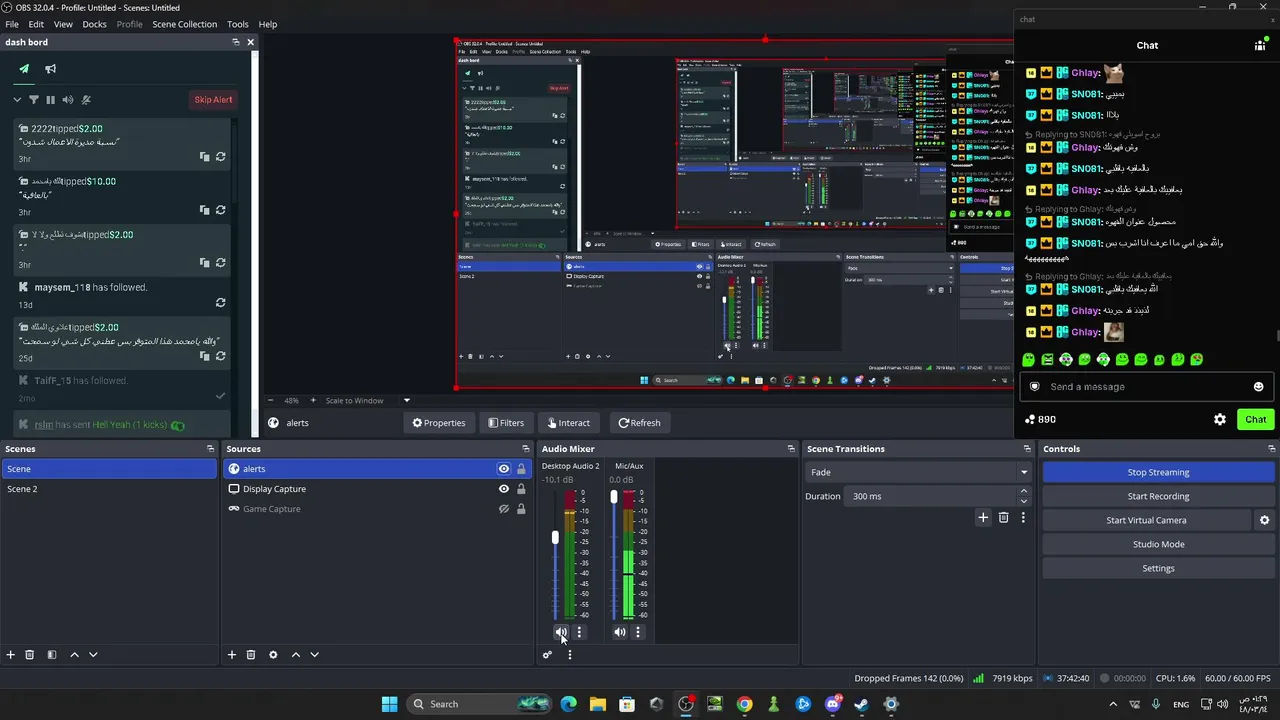Open scene filters icon in Scenes dock
This screenshot has height=720, width=1280.
click(51, 655)
